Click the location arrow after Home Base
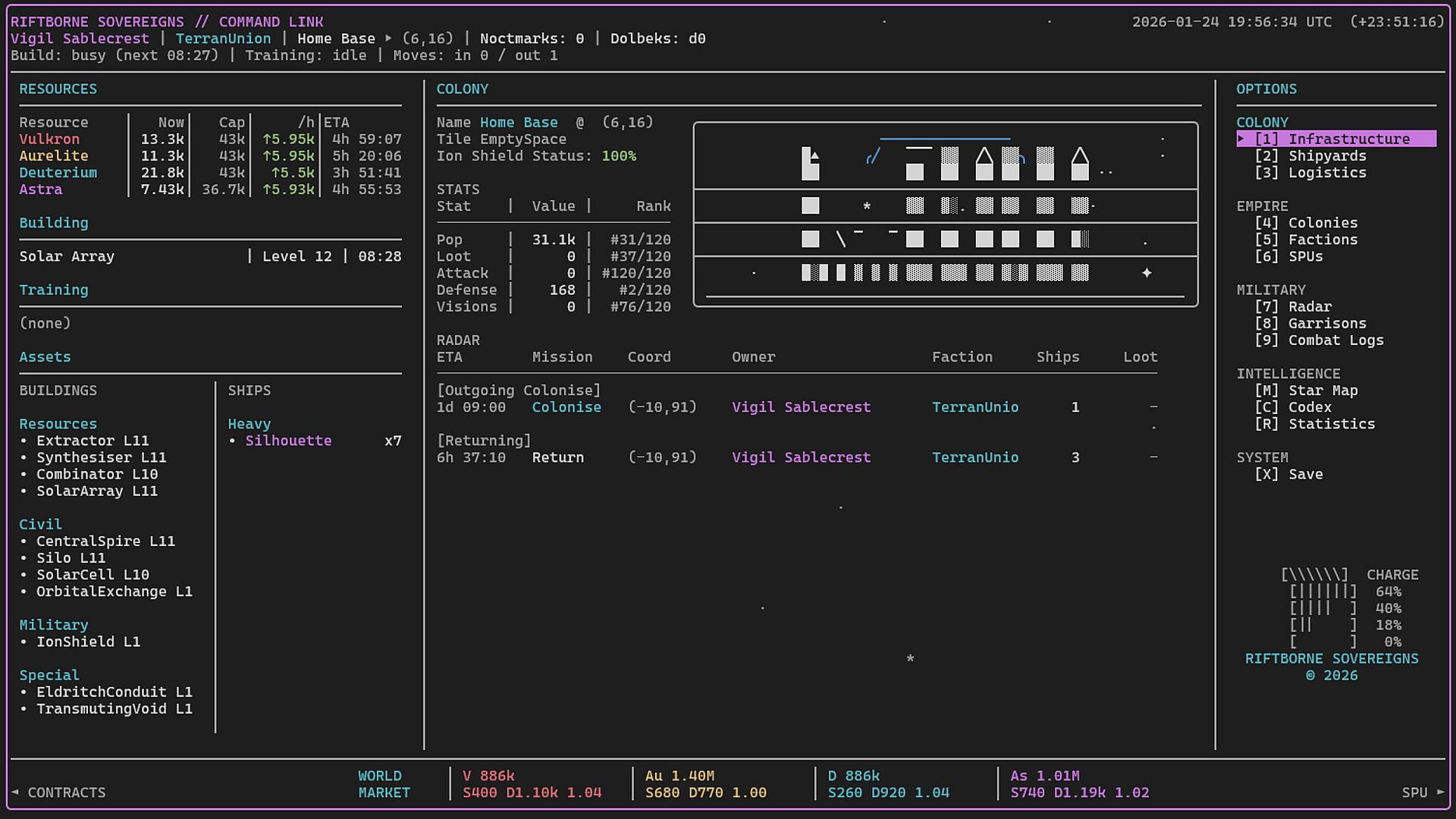This screenshot has width=1456, height=819. (388, 39)
